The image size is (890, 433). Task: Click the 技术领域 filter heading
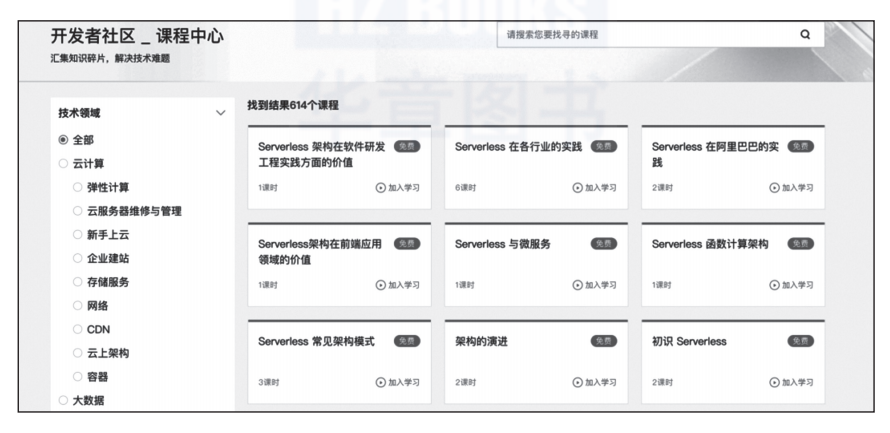tap(79, 113)
